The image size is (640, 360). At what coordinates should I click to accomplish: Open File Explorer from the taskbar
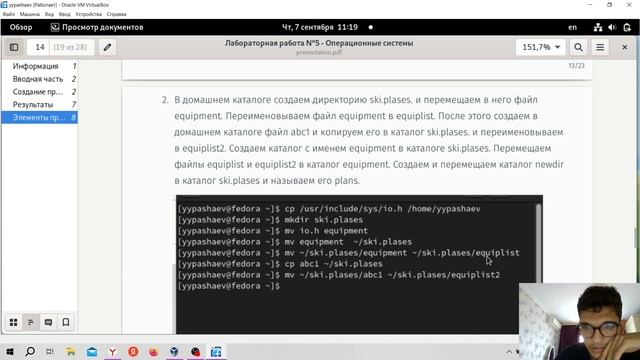71,351
